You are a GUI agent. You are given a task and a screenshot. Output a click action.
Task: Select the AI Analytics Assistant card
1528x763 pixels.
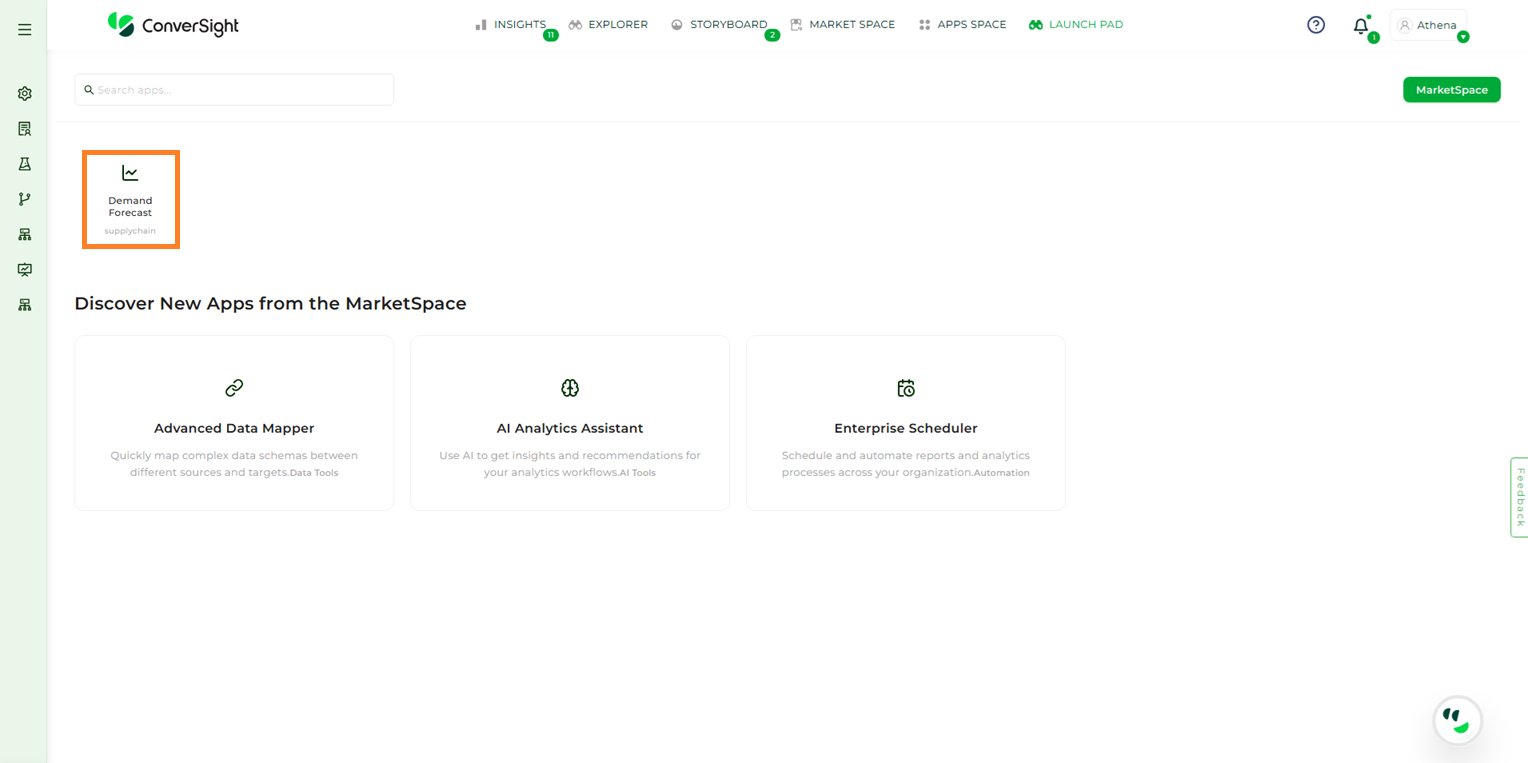570,423
